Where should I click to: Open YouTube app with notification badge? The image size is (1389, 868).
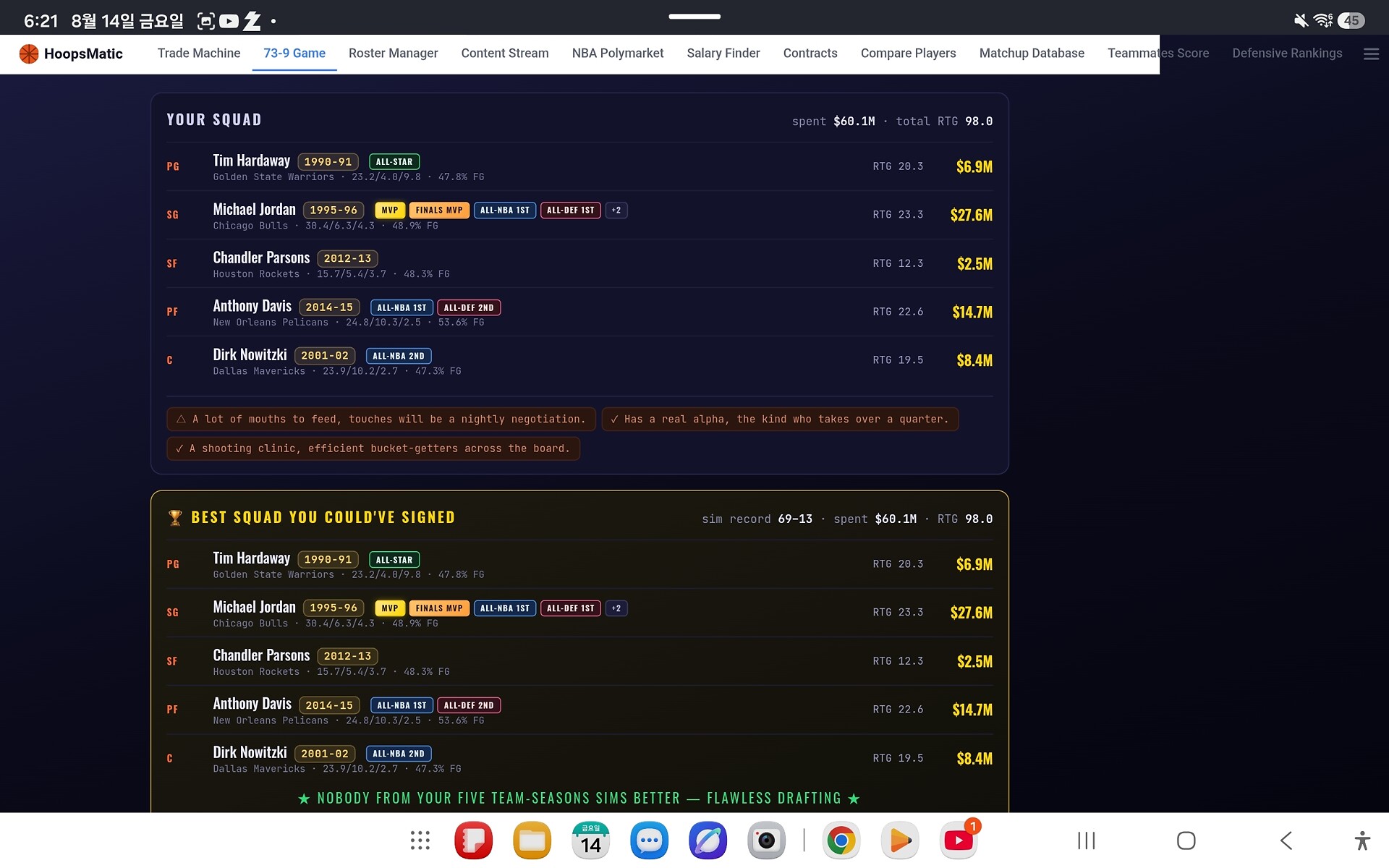coord(959,841)
